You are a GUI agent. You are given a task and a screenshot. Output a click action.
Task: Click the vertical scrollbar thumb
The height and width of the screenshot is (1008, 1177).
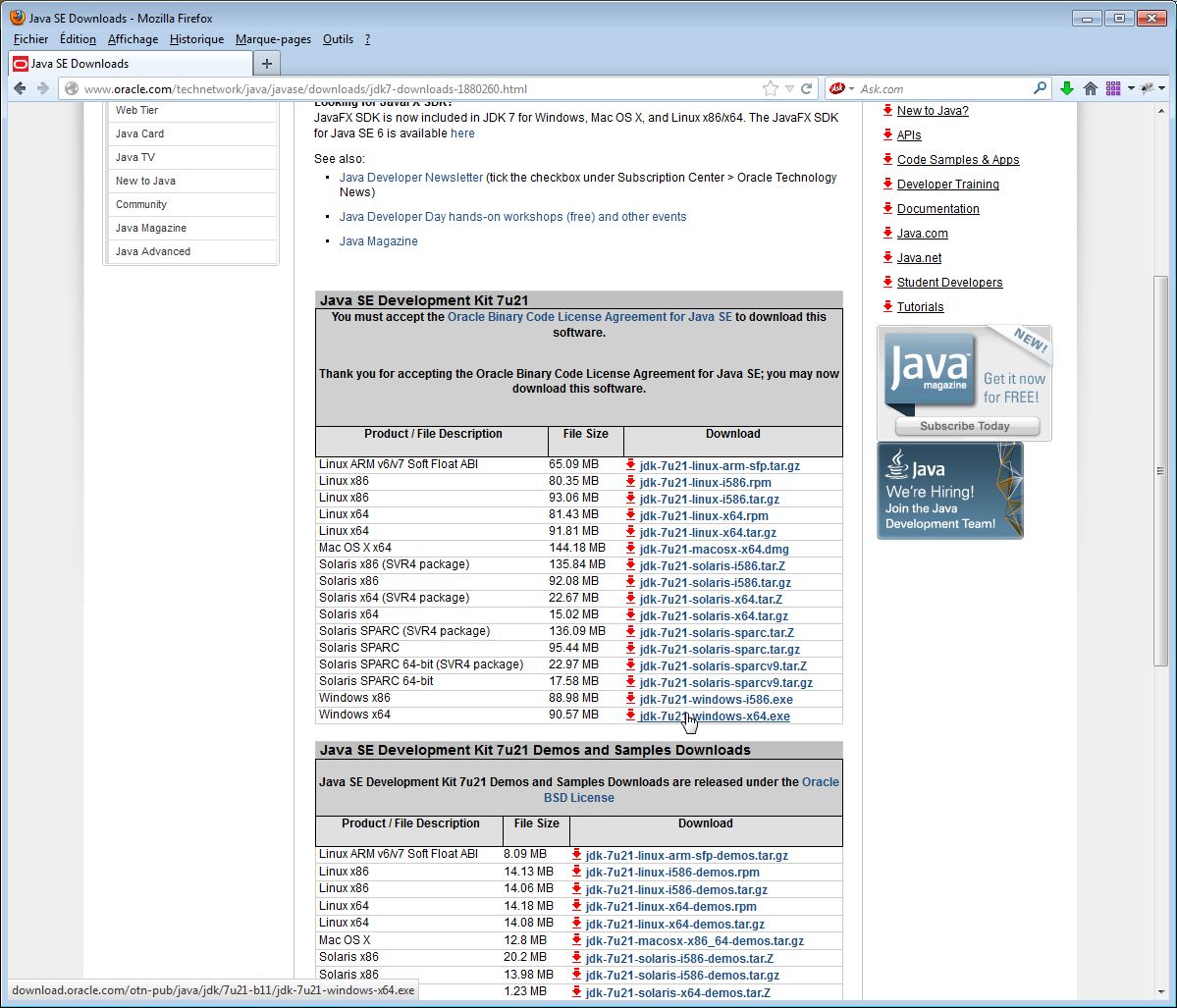1160,470
